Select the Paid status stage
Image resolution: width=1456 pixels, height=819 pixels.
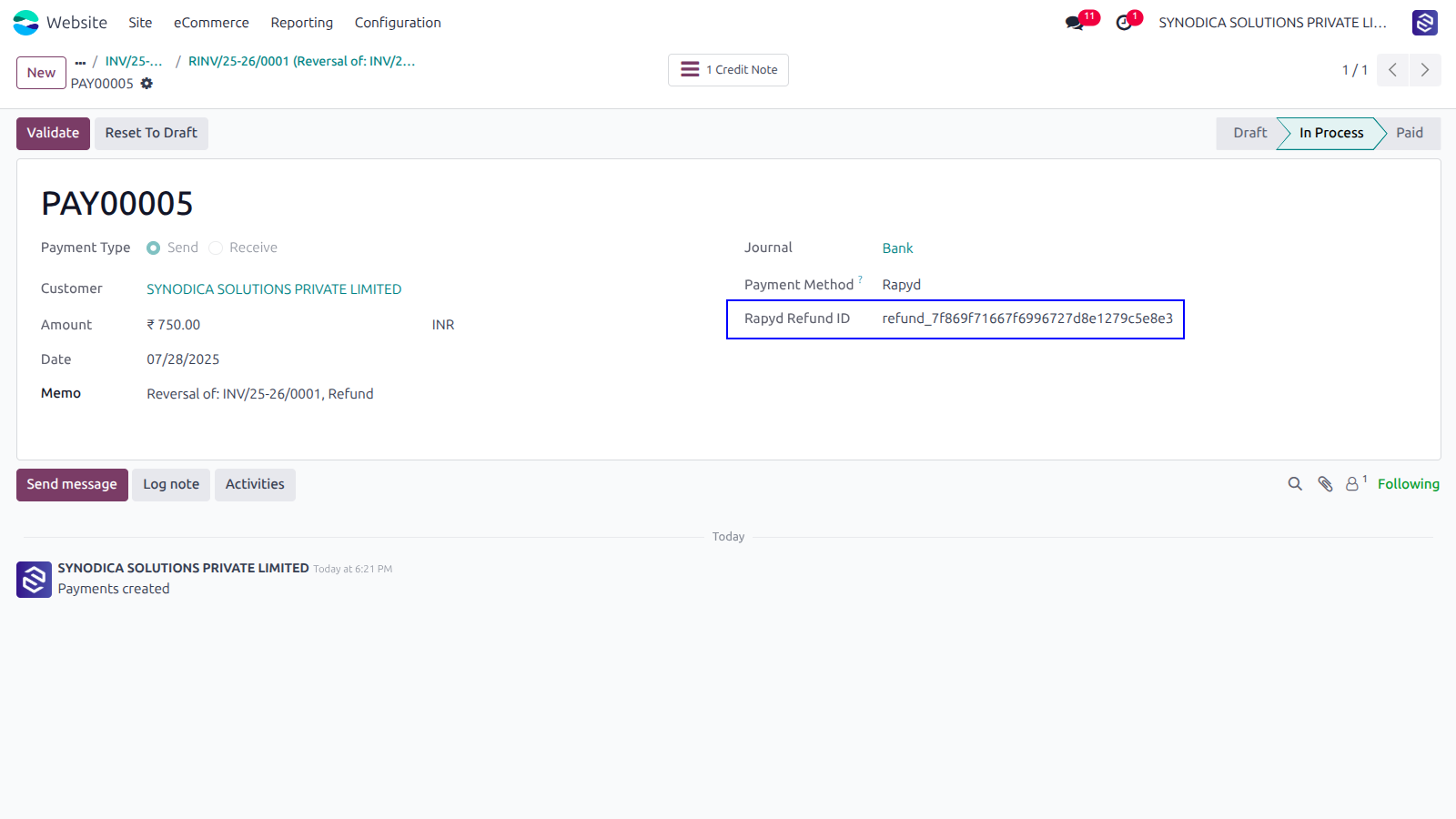click(x=1410, y=134)
